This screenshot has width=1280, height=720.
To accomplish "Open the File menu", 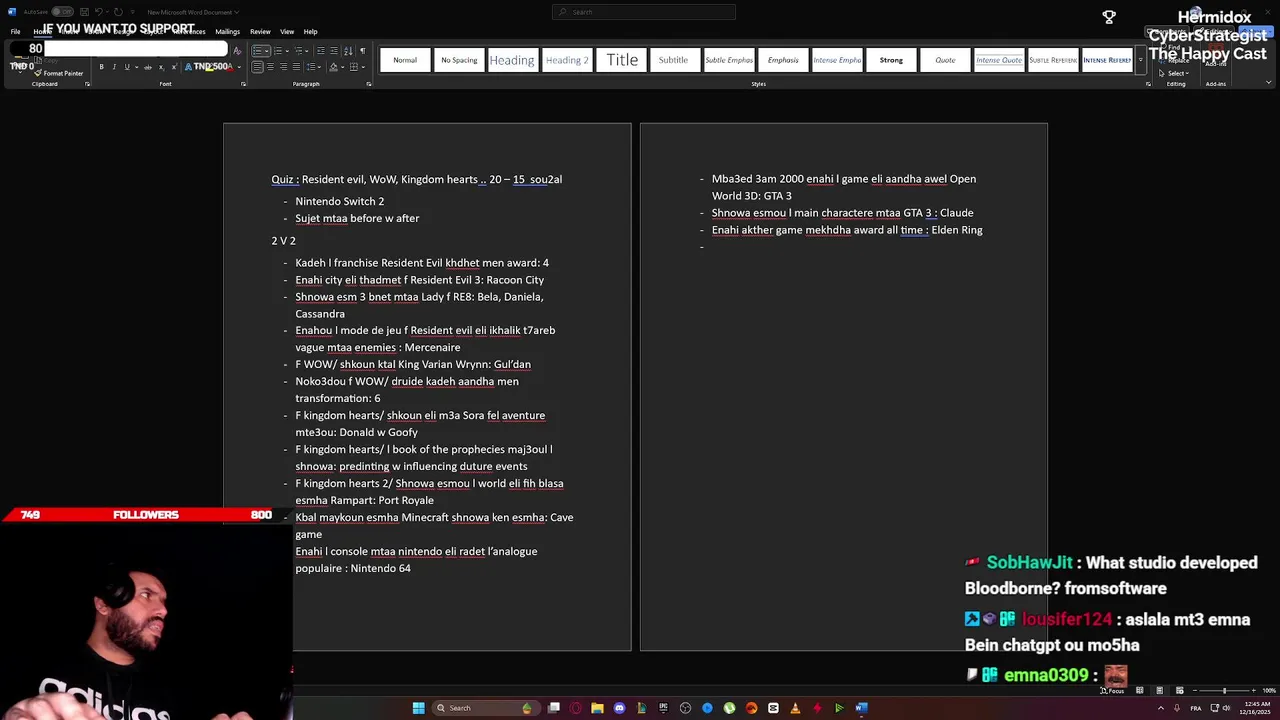I will coord(15,32).
